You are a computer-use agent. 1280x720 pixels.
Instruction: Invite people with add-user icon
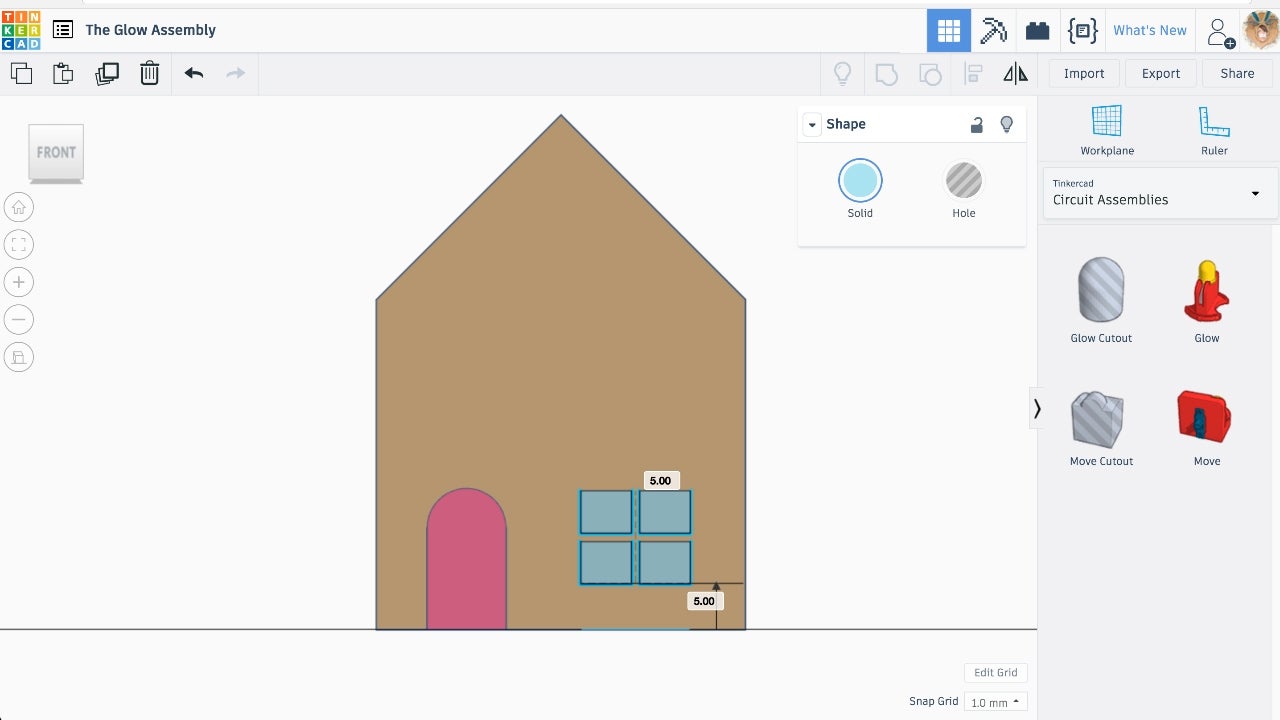[x=1221, y=32]
